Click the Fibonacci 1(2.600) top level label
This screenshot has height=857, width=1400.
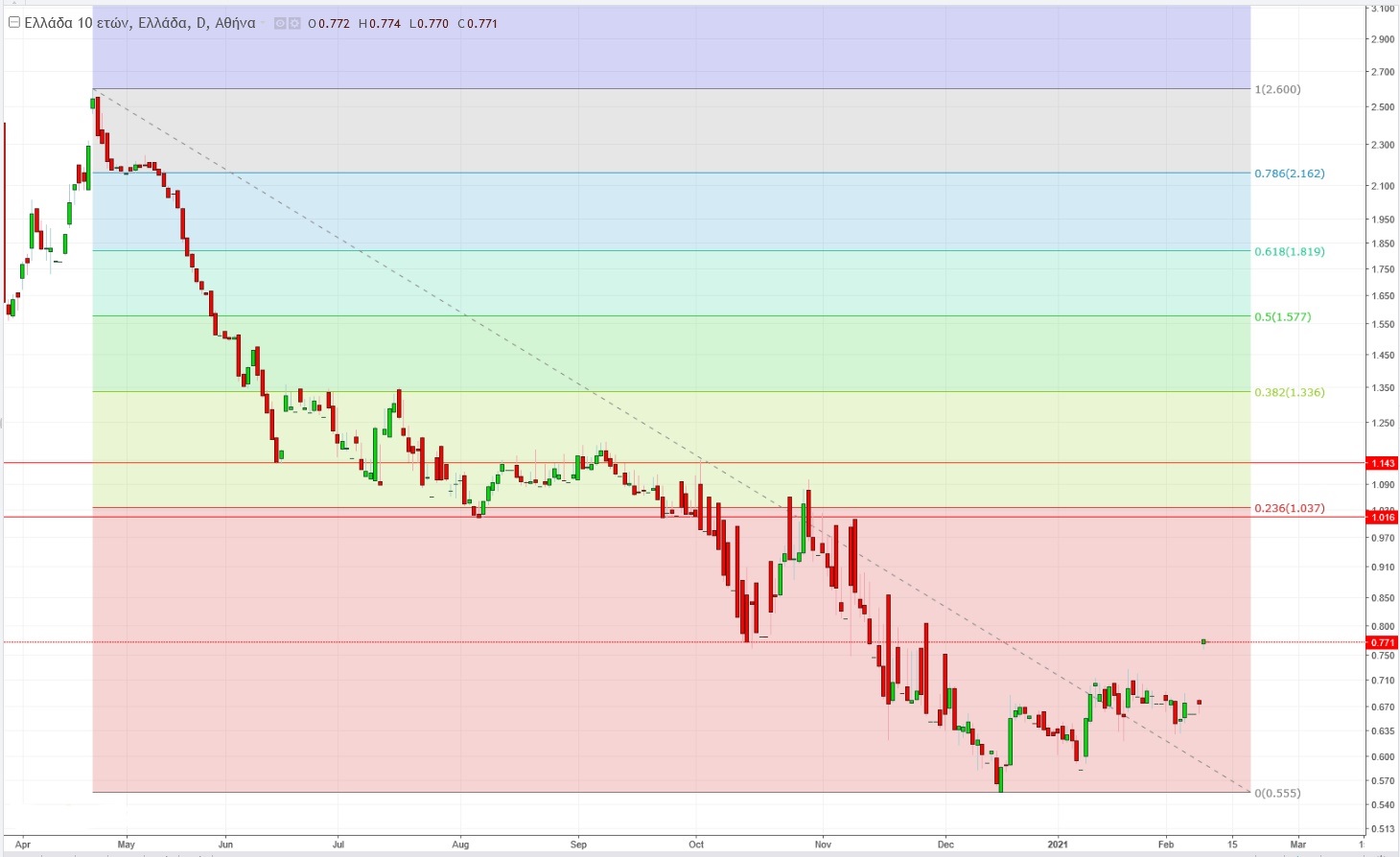1277,89
